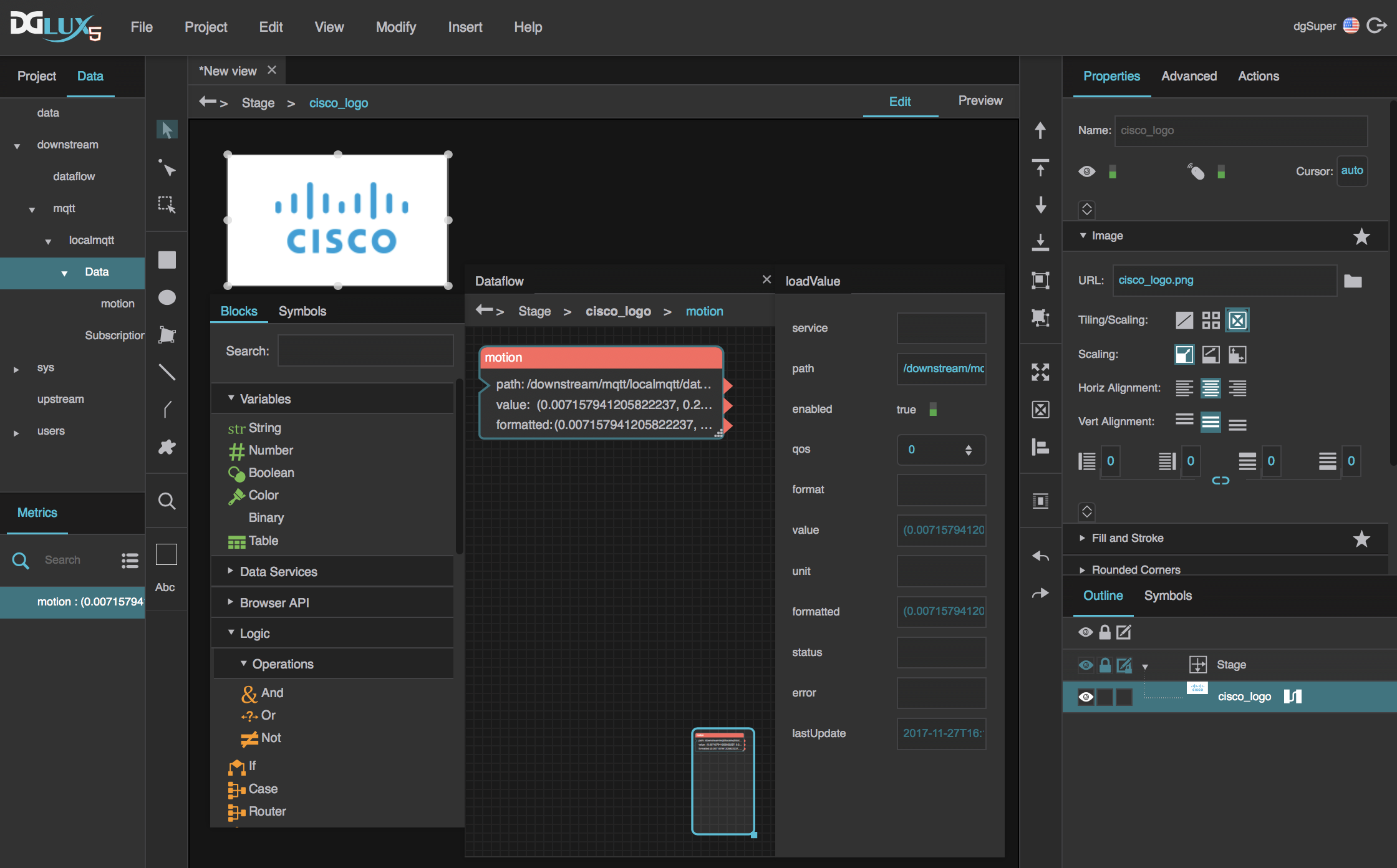Open the Cursor auto dropdown

coord(1351,171)
